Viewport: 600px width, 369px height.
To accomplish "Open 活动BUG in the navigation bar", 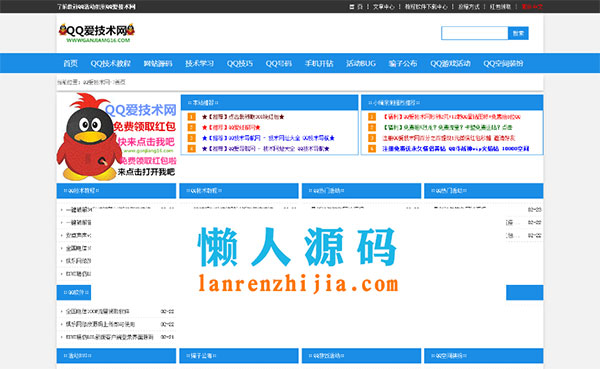I will pos(361,64).
